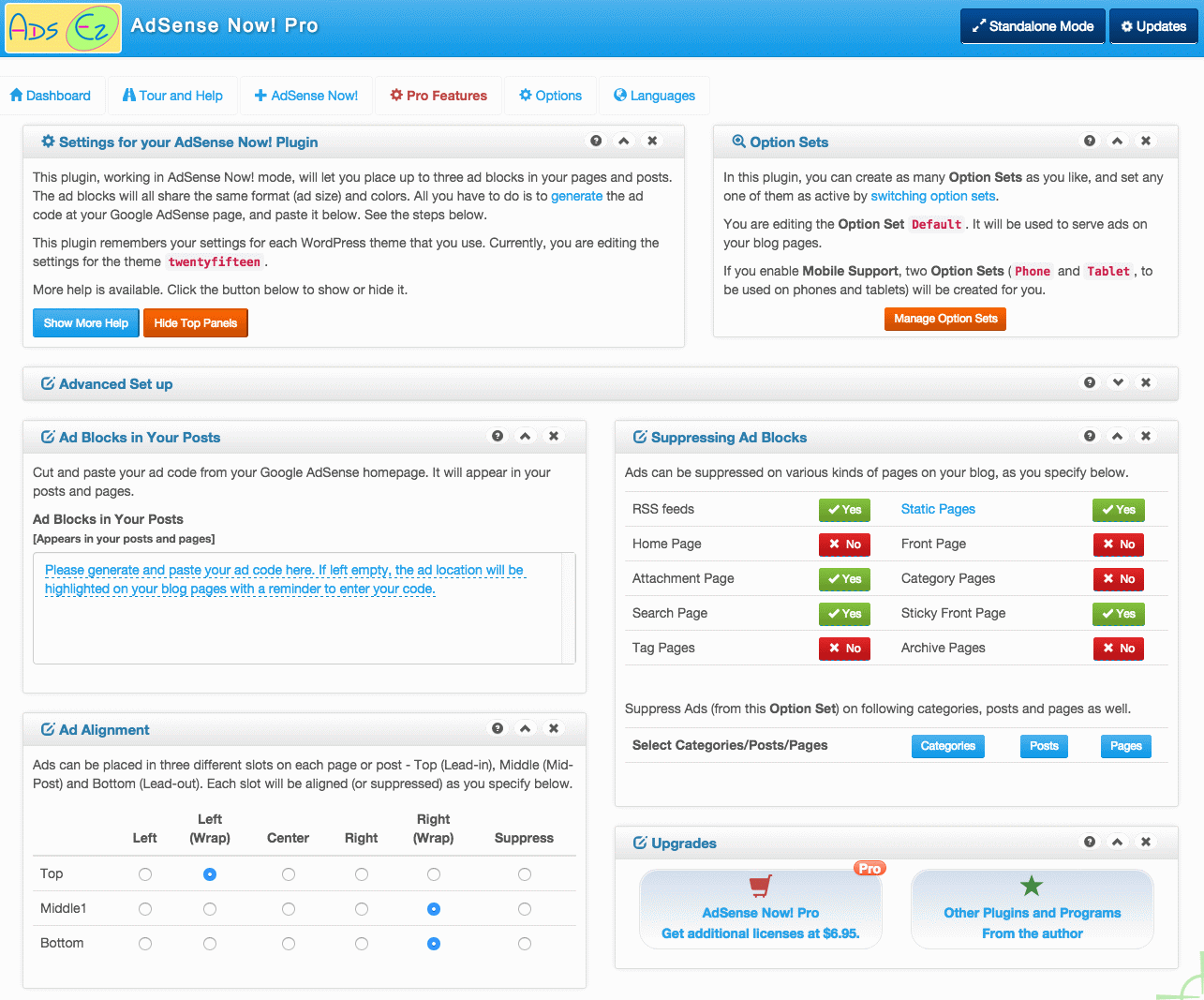
Task: Close the Upgrades panel
Action: tap(1146, 842)
